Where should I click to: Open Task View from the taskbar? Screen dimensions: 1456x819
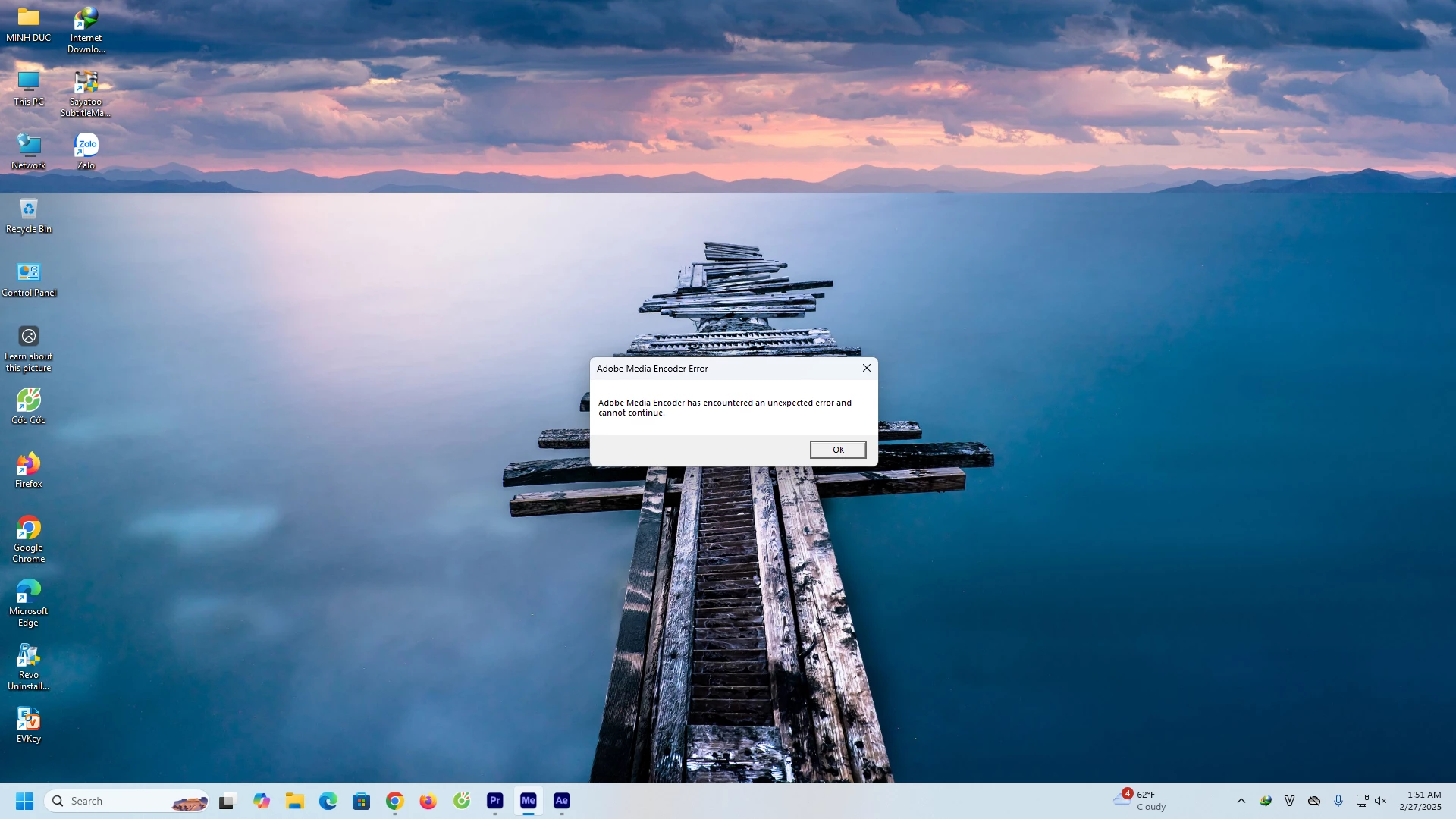click(x=227, y=801)
